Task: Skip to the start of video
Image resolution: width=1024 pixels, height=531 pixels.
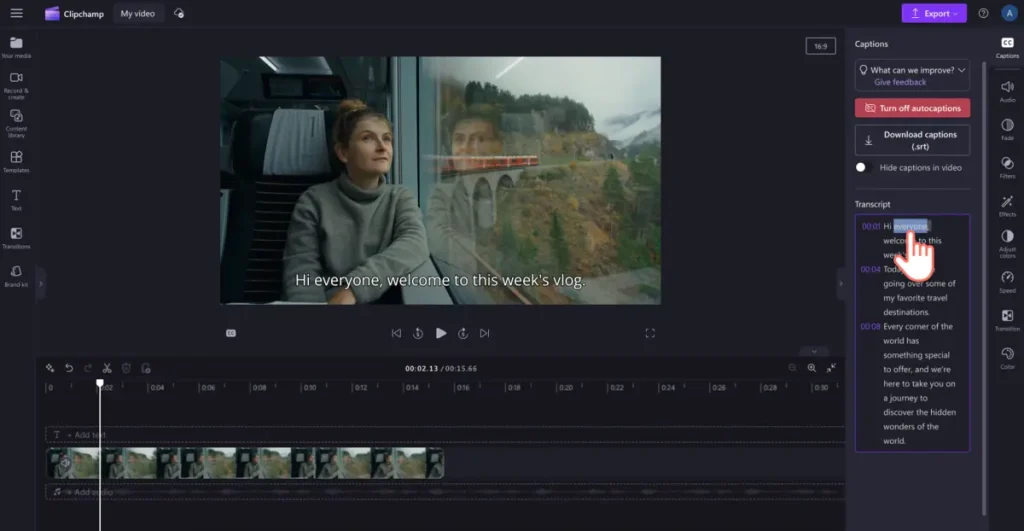Action: [x=396, y=333]
